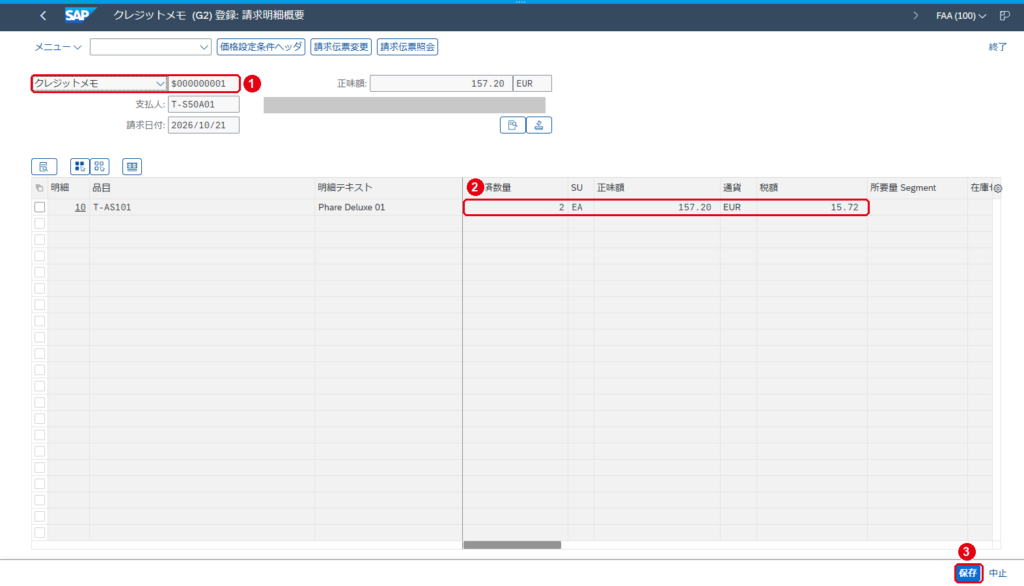1024x586 pixels.
Task: Click the SAP logo
Action: tap(80, 15)
